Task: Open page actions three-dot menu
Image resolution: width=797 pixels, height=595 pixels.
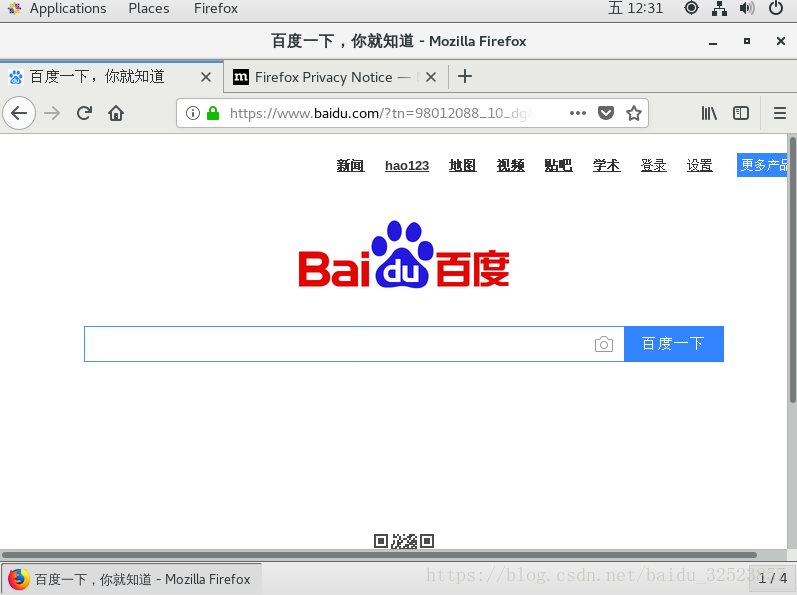Action: pos(578,113)
